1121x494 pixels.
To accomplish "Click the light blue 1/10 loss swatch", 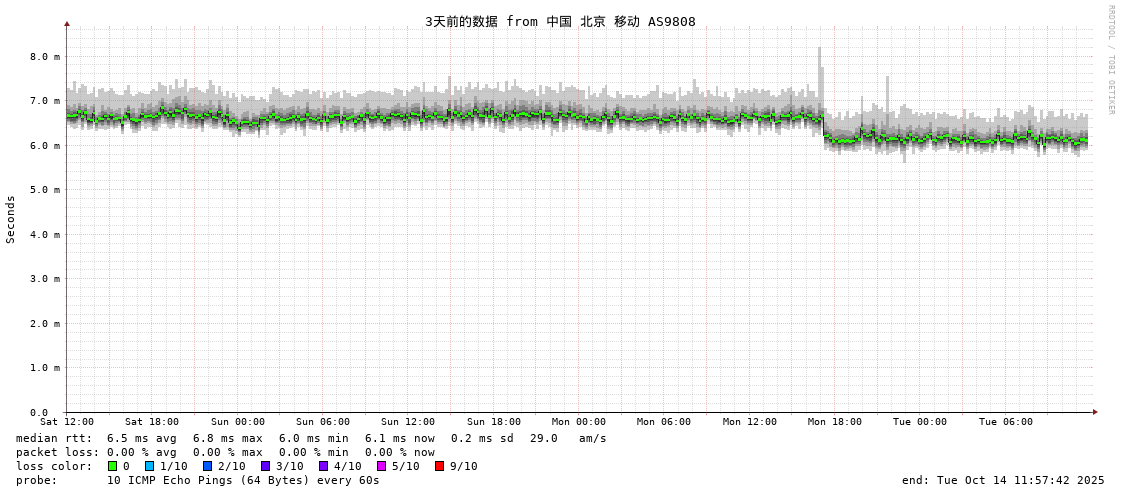I will (149, 466).
